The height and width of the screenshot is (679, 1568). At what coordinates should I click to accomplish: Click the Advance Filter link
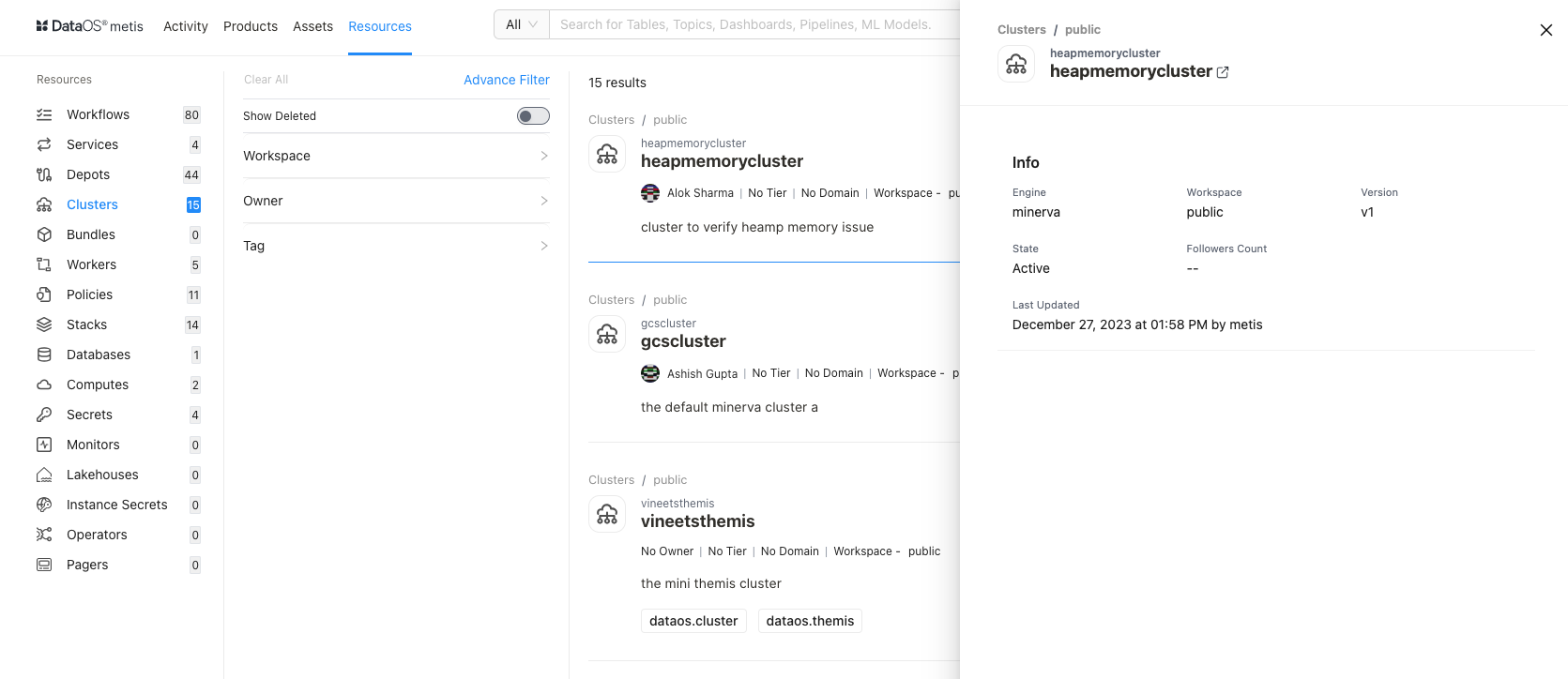[x=507, y=80]
